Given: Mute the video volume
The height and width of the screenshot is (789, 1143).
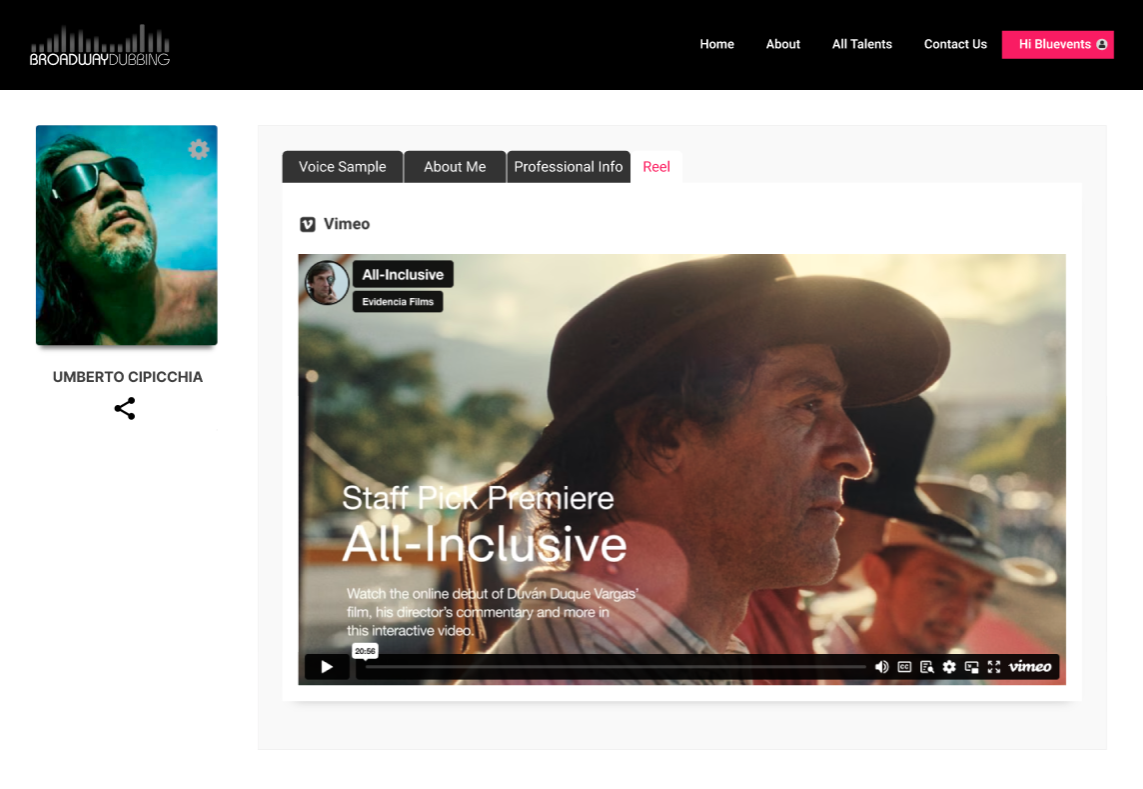Looking at the screenshot, I should pyautogui.click(x=881, y=666).
